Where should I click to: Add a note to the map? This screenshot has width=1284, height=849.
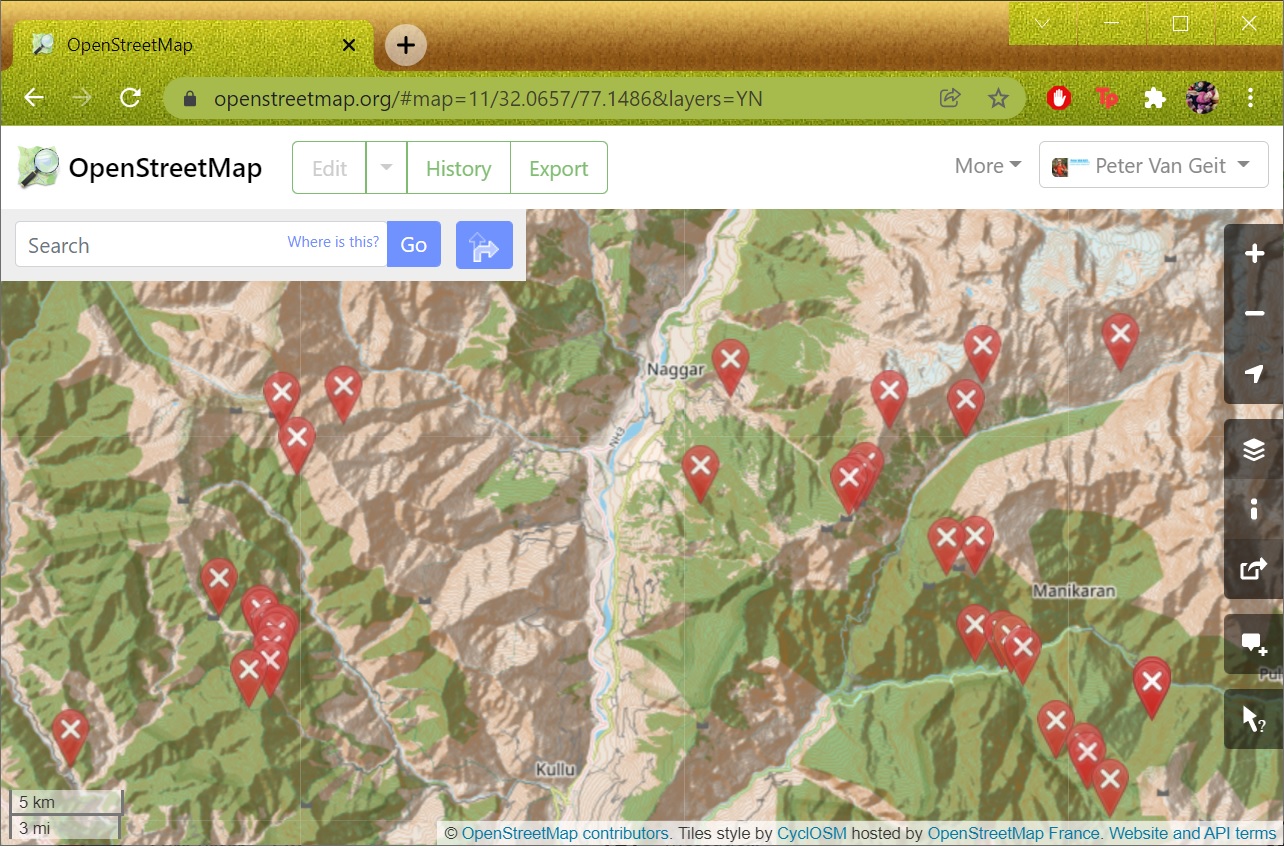pyautogui.click(x=1254, y=644)
